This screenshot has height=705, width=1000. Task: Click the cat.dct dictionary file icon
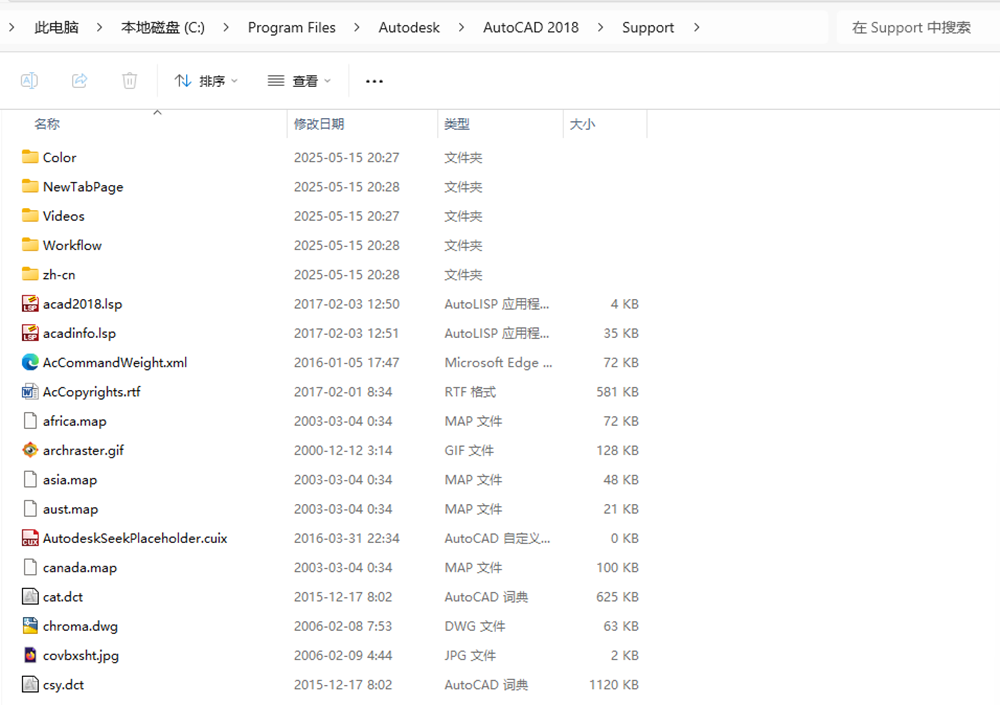30,597
